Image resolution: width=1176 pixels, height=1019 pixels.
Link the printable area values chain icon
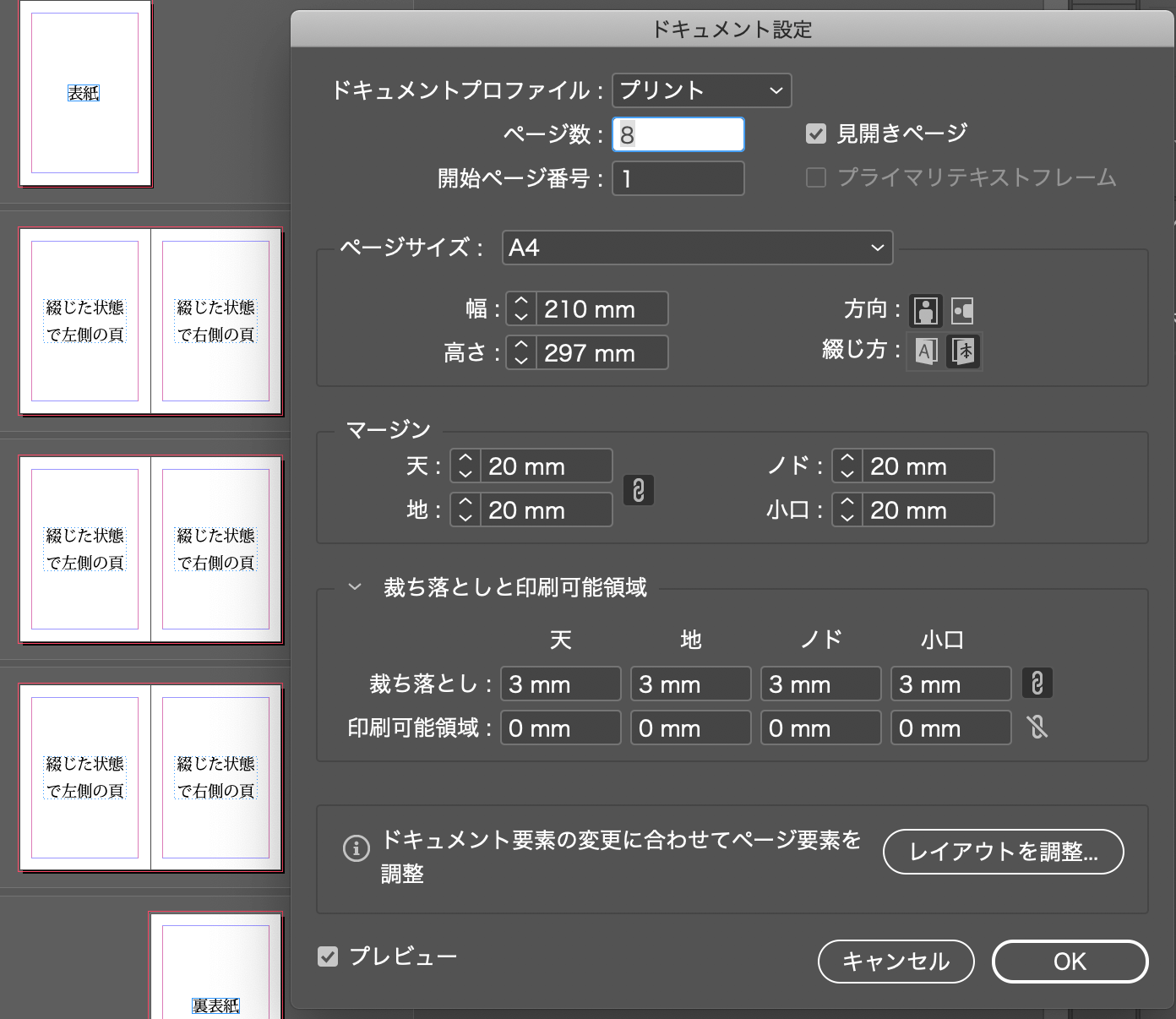tap(1037, 727)
